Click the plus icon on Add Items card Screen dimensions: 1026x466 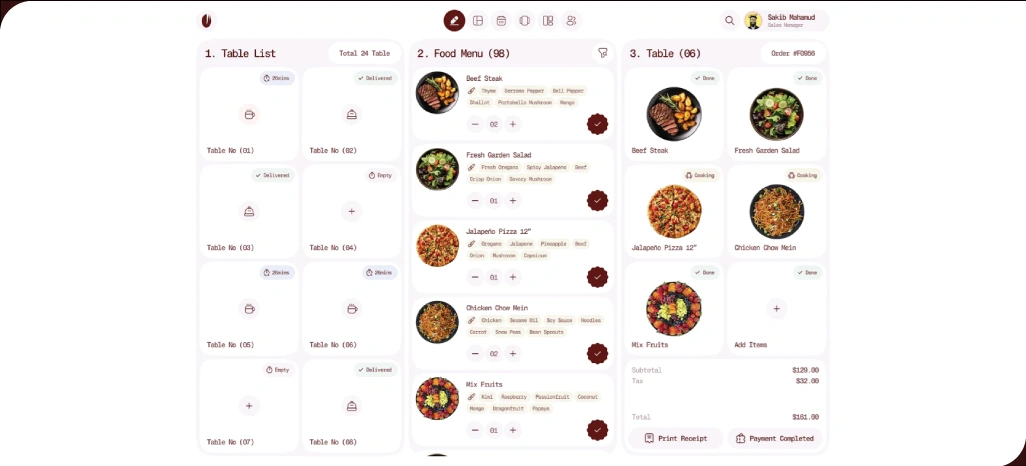pyautogui.click(x=776, y=308)
